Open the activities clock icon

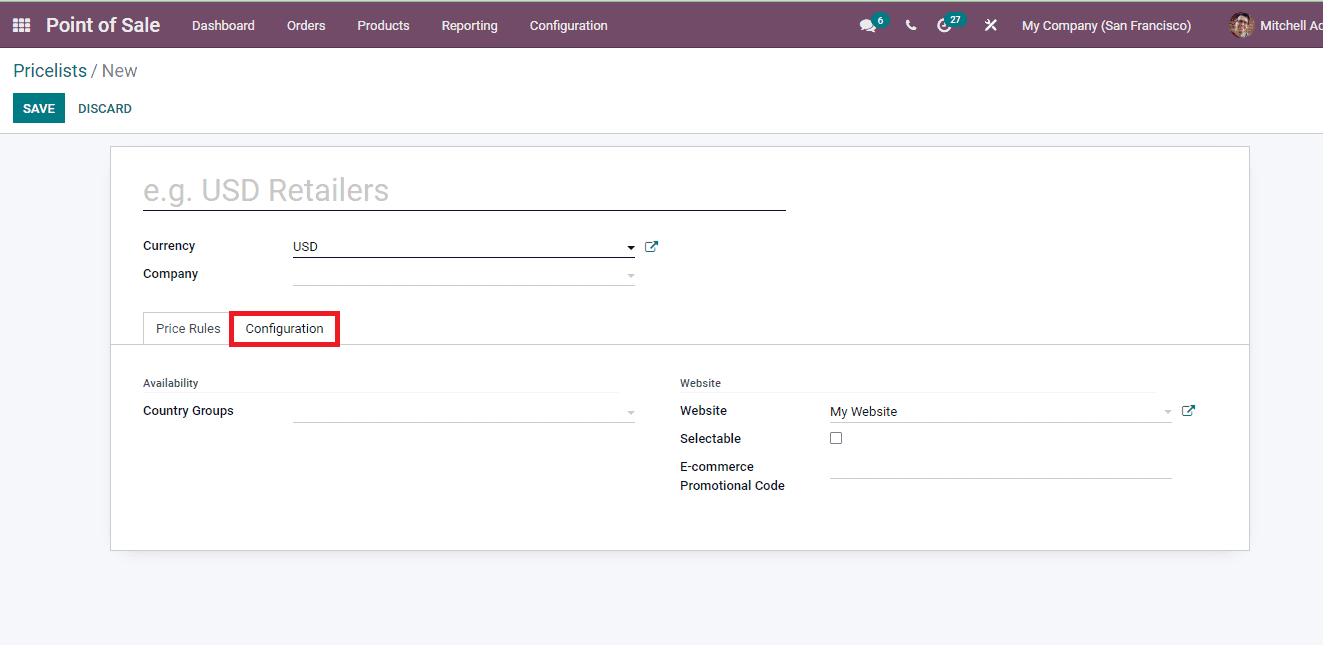coord(944,26)
